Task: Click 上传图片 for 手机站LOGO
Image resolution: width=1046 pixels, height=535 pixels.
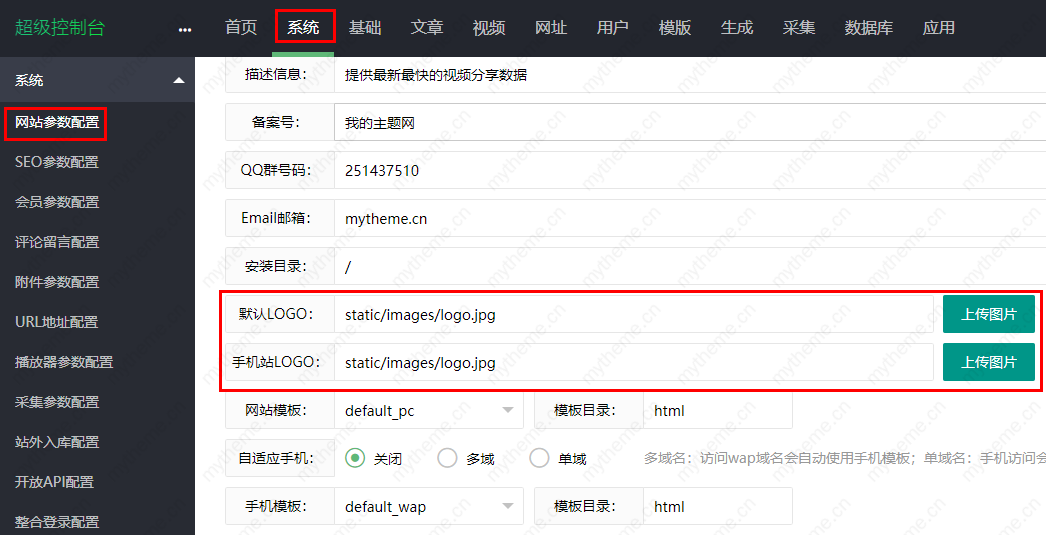Action: point(988,362)
